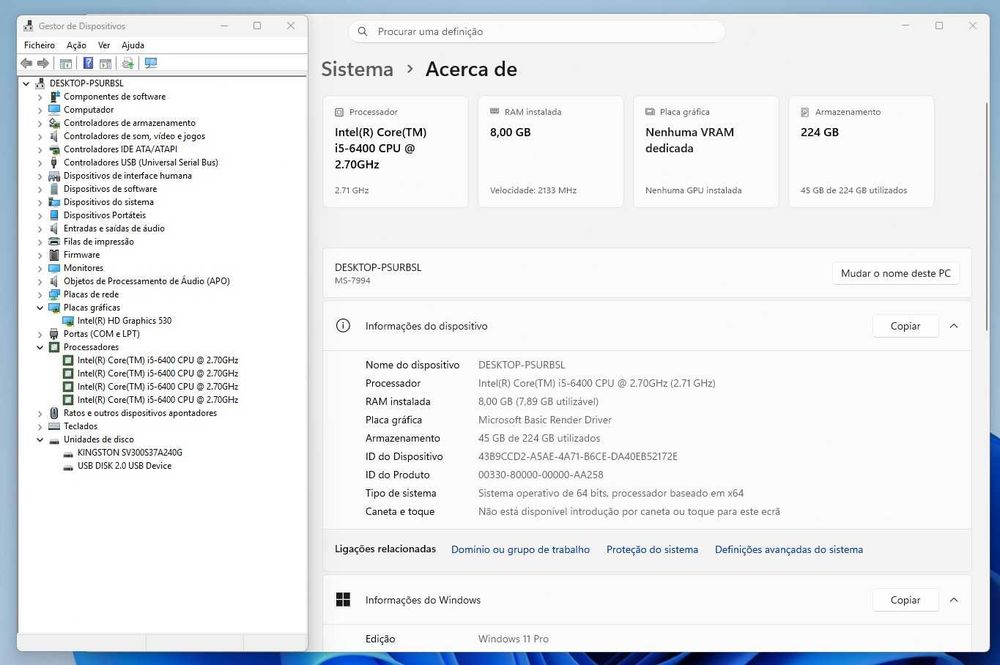Open Help via the blue question-mark icon
Image resolution: width=1000 pixels, height=665 pixels.
(88, 63)
